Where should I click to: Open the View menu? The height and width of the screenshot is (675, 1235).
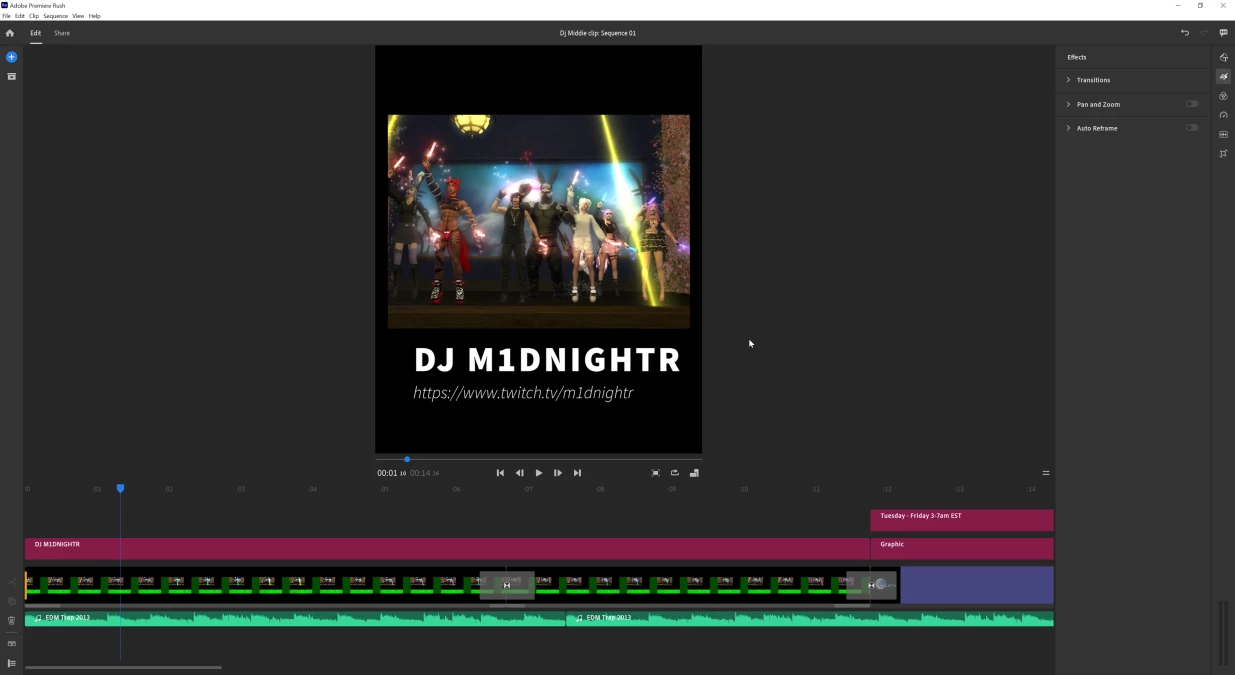pyautogui.click(x=78, y=16)
